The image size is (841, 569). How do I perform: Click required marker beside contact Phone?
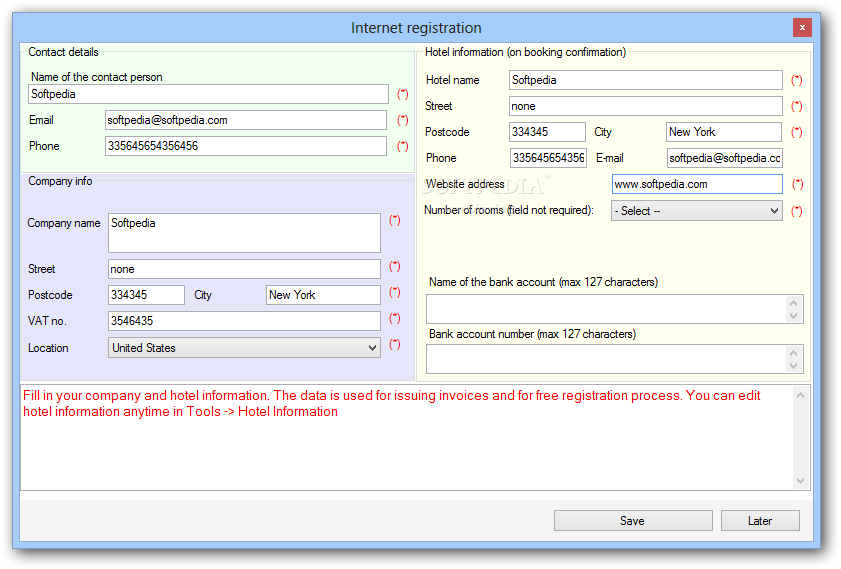tap(402, 146)
